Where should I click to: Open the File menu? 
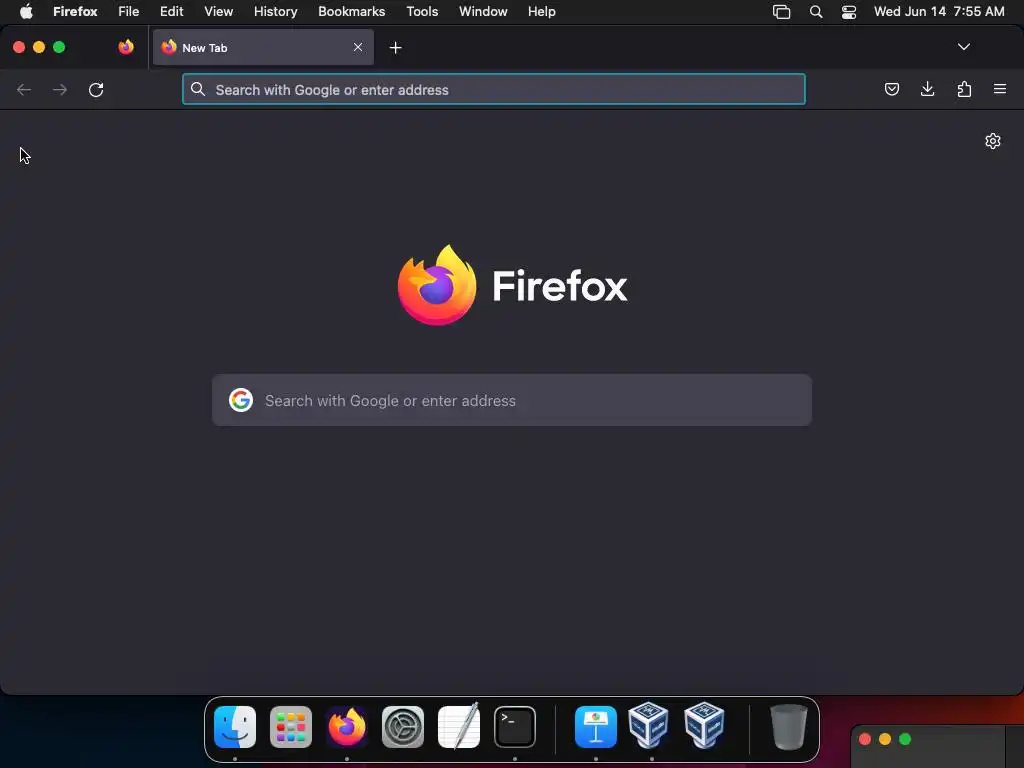pos(129,11)
